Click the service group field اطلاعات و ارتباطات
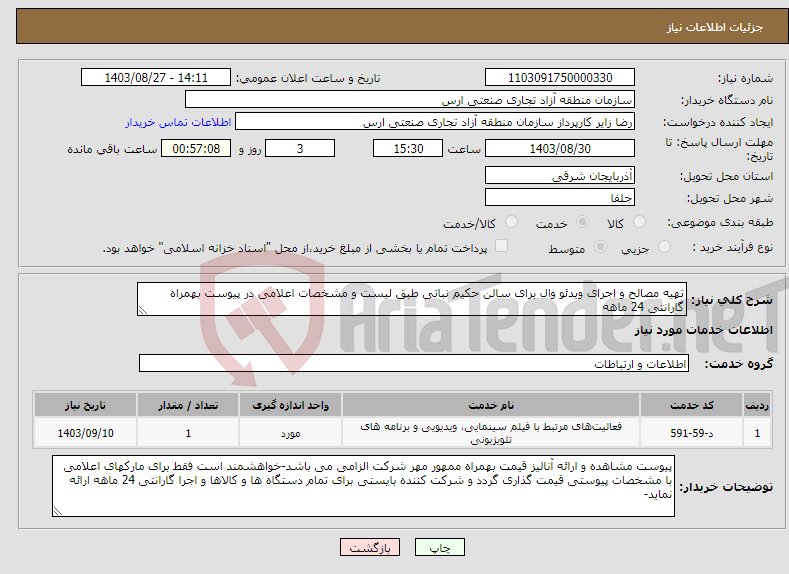Viewport: 789px width, 574px height. (x=414, y=363)
